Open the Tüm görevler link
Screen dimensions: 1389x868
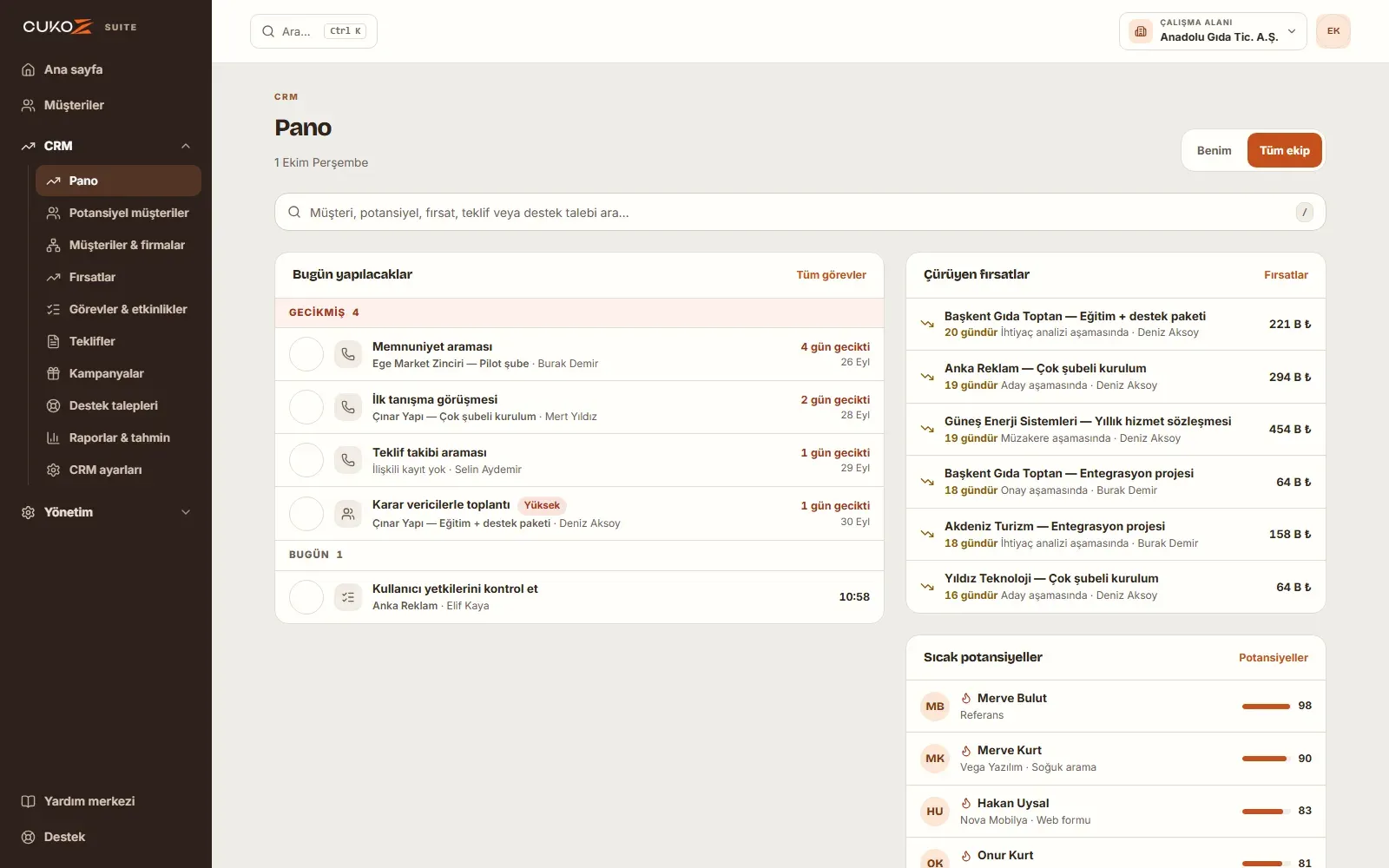[831, 275]
